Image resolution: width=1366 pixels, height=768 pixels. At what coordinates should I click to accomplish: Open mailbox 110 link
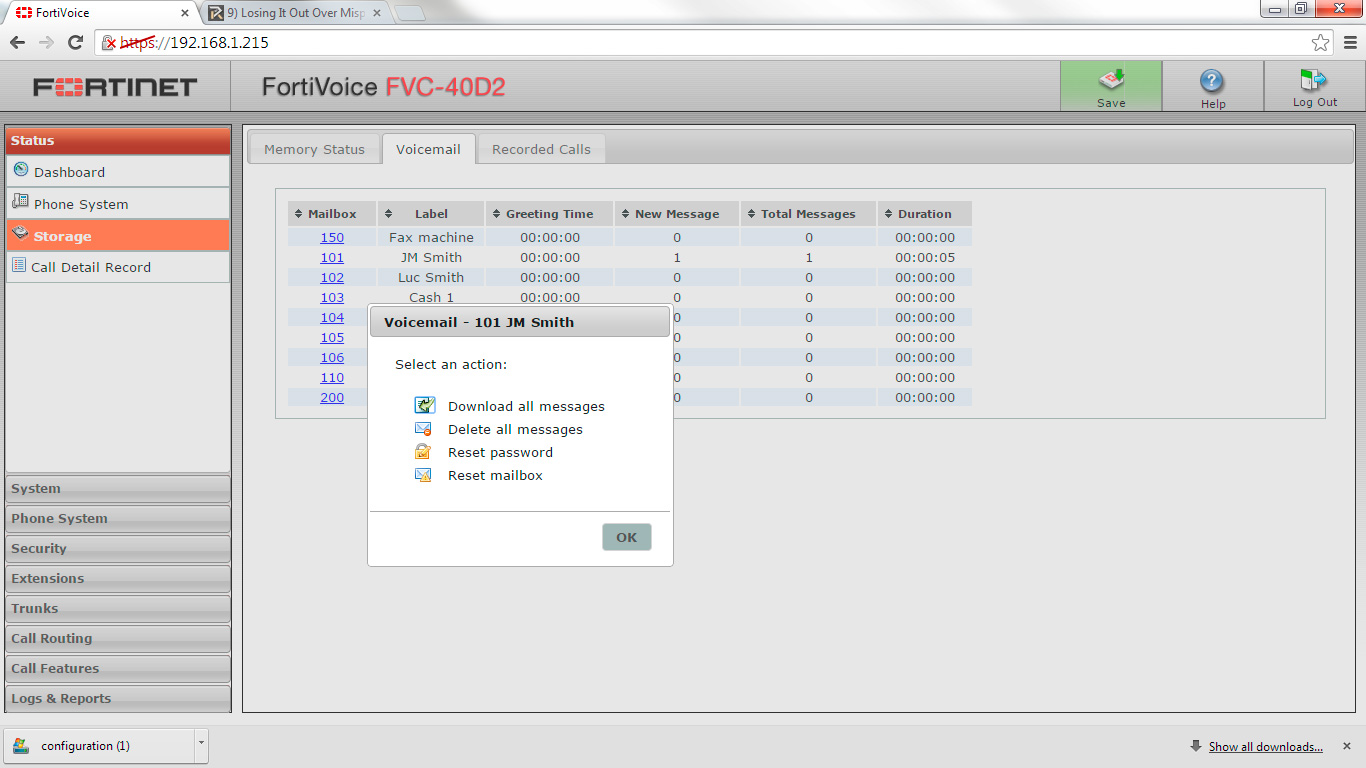click(x=332, y=377)
